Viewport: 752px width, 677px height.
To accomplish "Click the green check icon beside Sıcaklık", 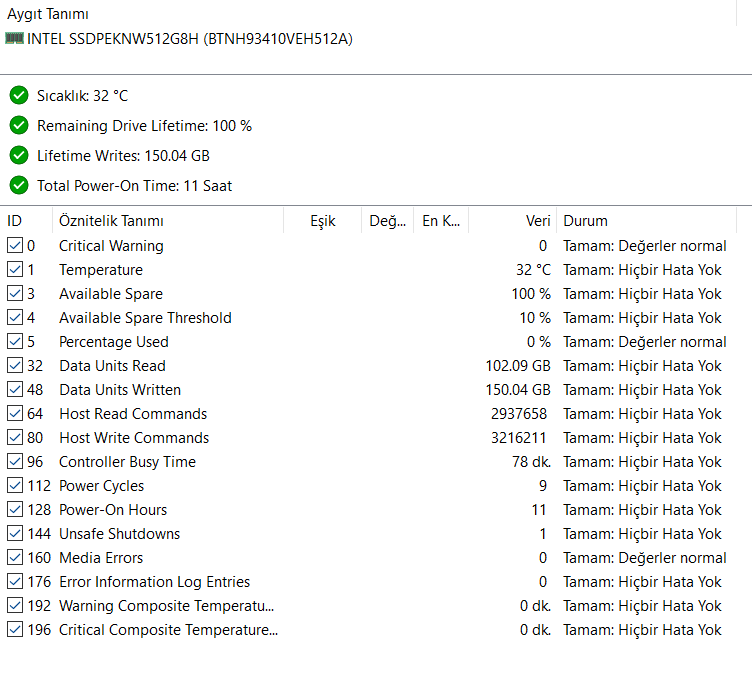I will 19,96.
